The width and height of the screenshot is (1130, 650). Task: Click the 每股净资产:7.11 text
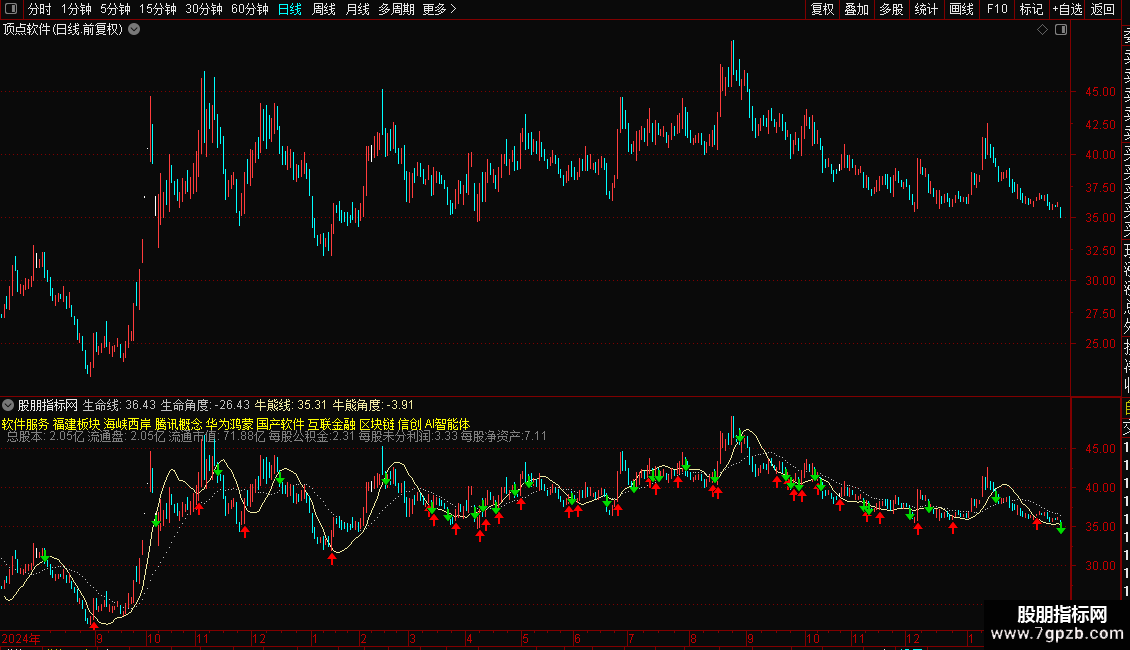[504, 436]
